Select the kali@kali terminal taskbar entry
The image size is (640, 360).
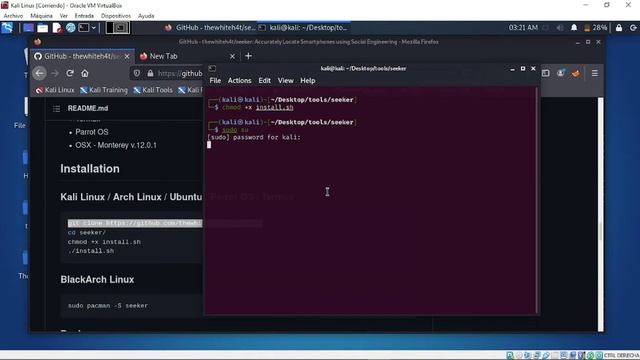click(x=303, y=27)
